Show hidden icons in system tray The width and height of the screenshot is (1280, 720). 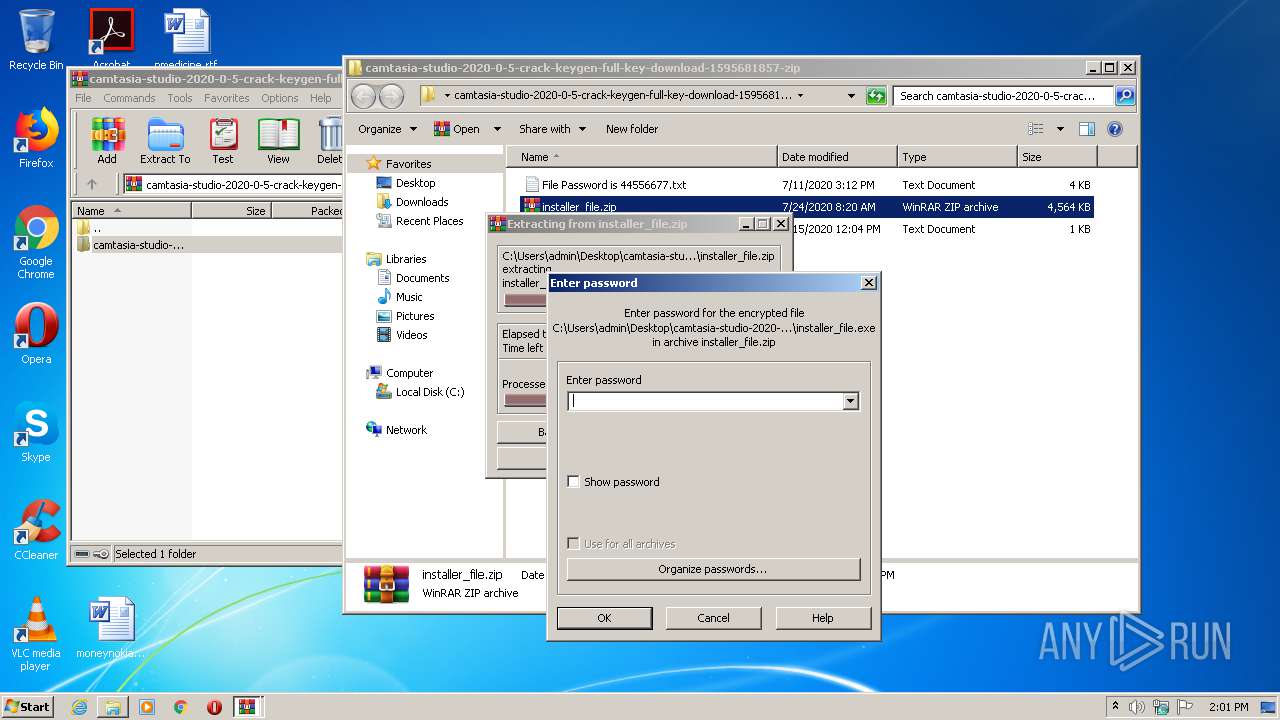[x=1115, y=707]
